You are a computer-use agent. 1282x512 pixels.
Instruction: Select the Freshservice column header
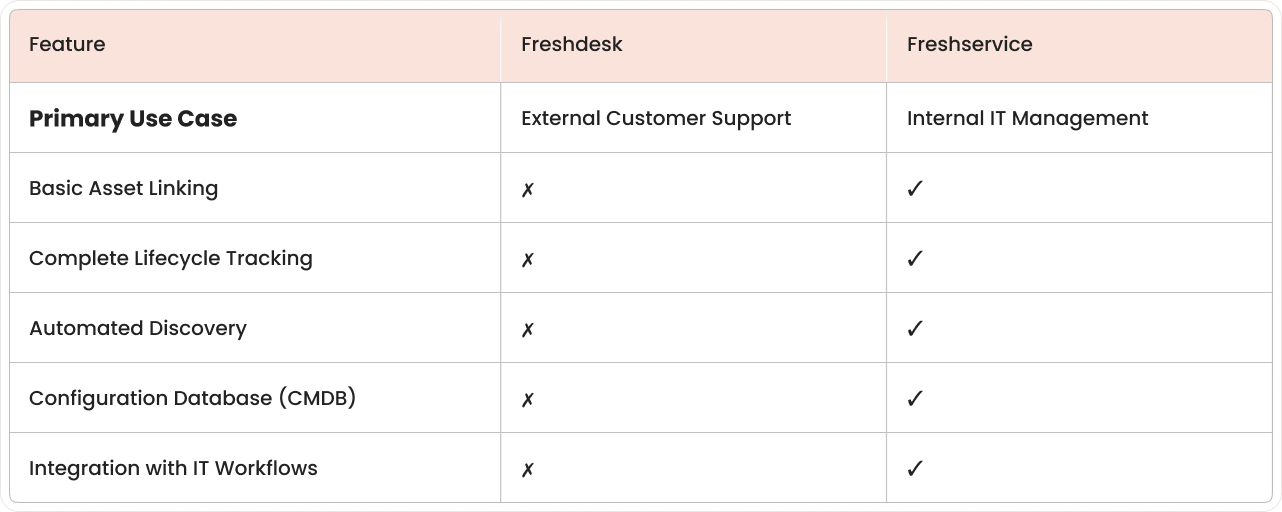(x=970, y=44)
